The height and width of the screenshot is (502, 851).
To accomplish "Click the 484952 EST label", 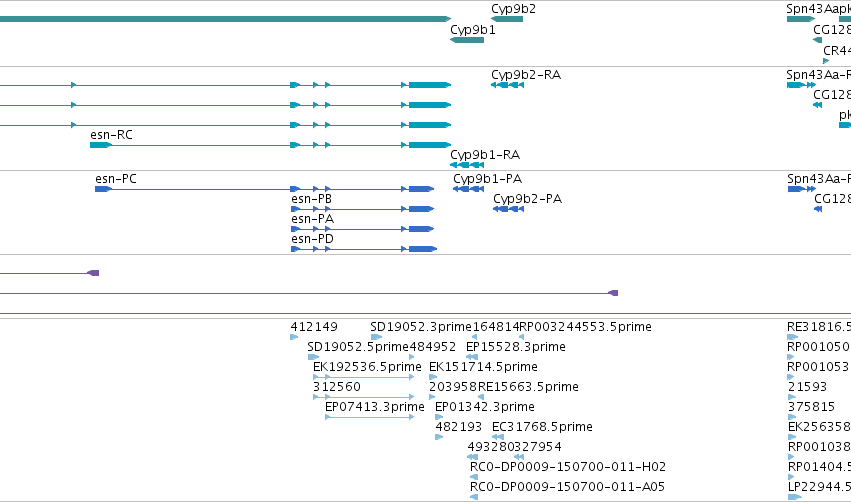I will (x=433, y=347).
